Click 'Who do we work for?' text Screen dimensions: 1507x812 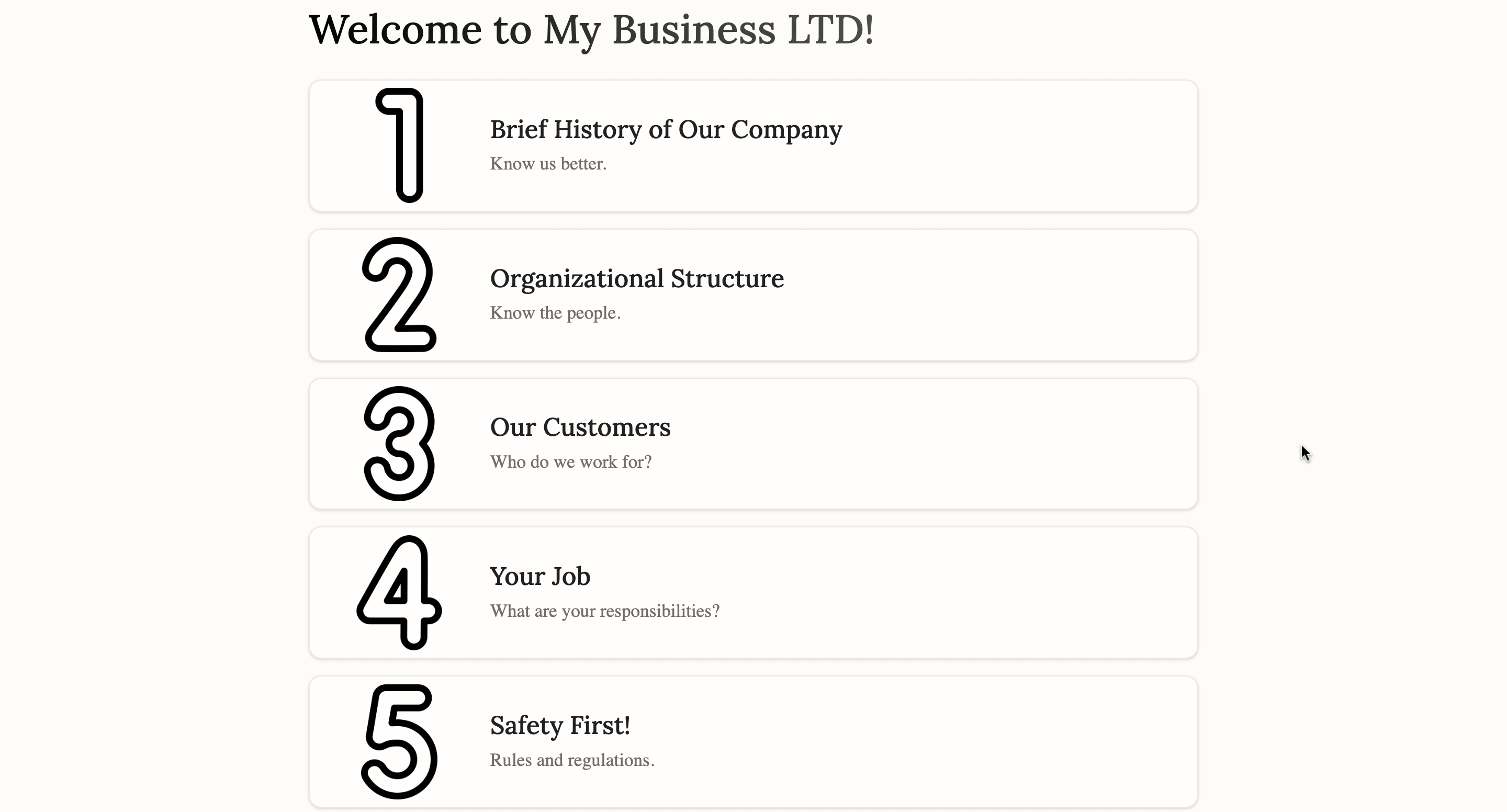[570, 462]
